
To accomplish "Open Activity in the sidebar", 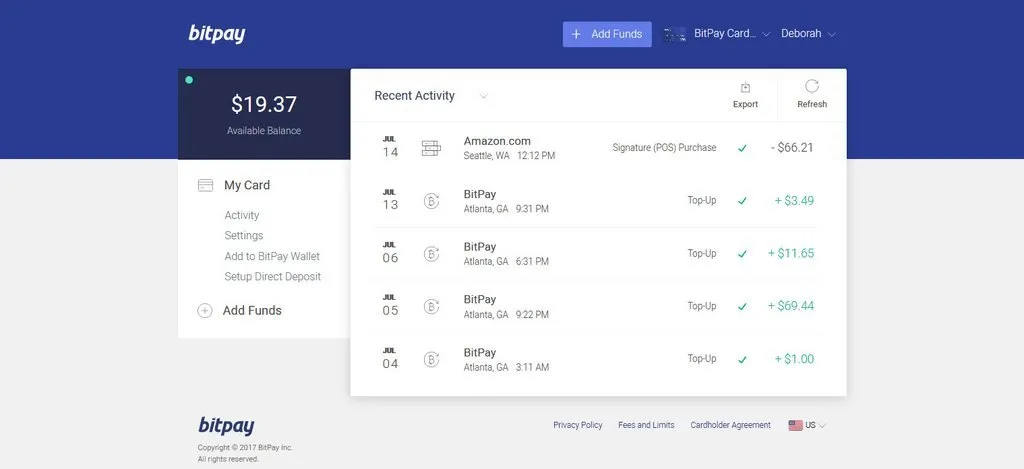I will 242,215.
